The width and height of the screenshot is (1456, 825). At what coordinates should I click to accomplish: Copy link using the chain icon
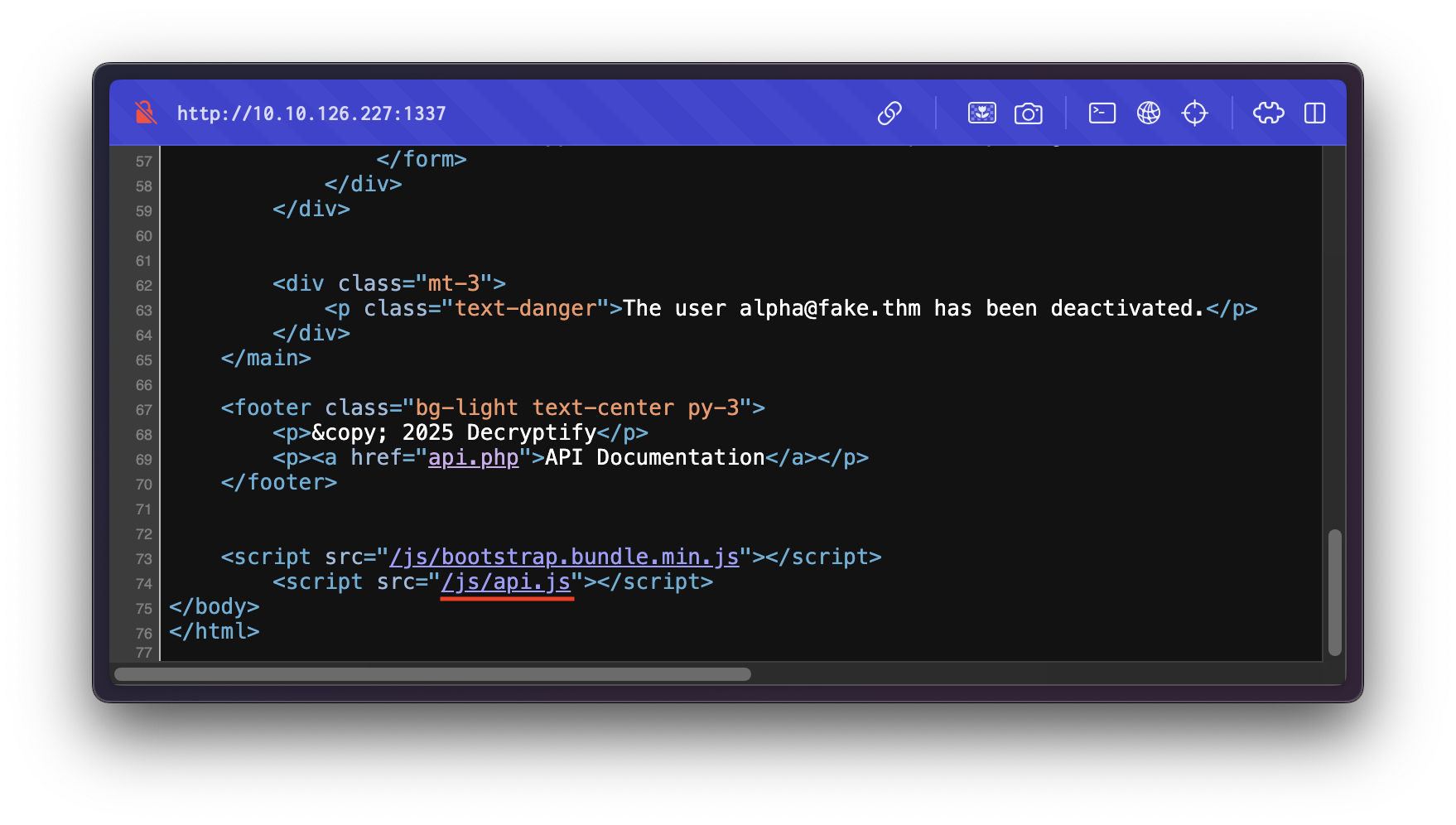click(890, 113)
